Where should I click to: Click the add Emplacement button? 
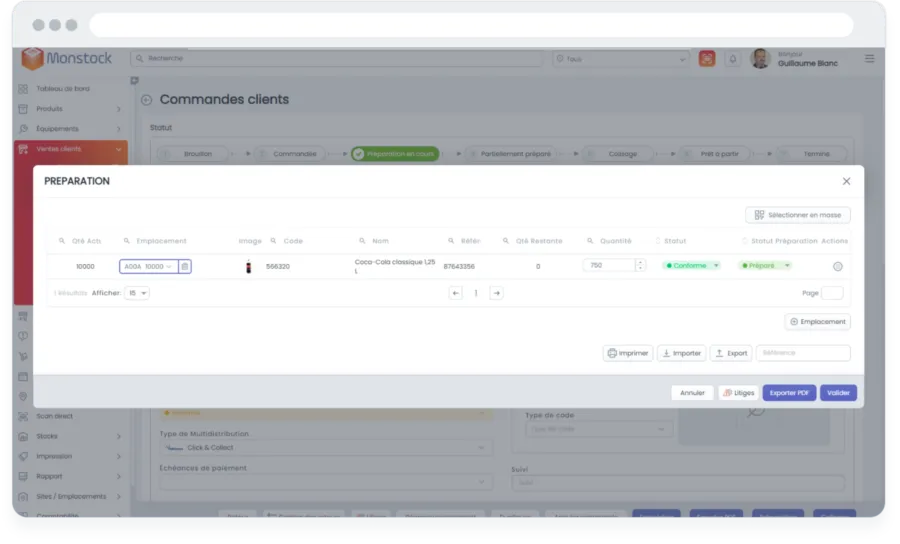(818, 322)
